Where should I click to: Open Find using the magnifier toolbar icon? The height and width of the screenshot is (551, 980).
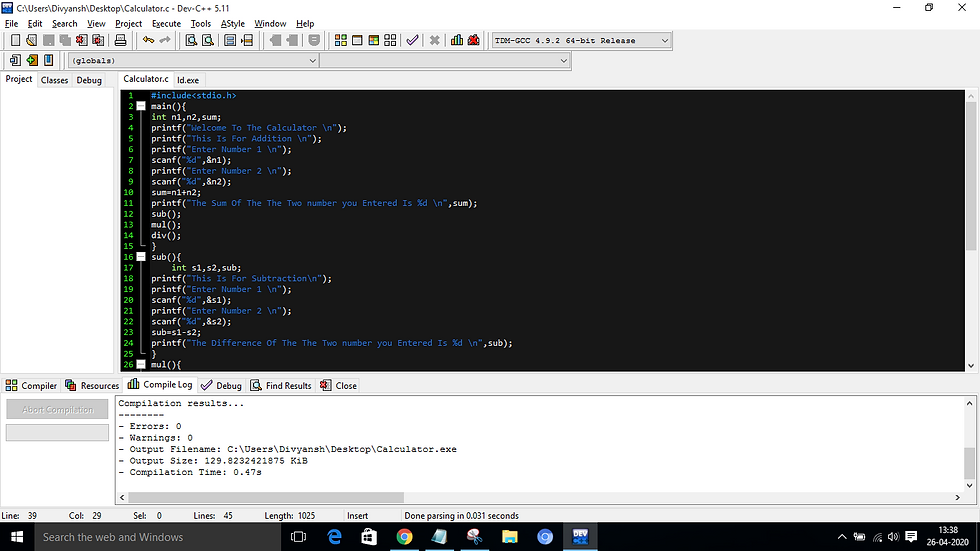(191, 40)
